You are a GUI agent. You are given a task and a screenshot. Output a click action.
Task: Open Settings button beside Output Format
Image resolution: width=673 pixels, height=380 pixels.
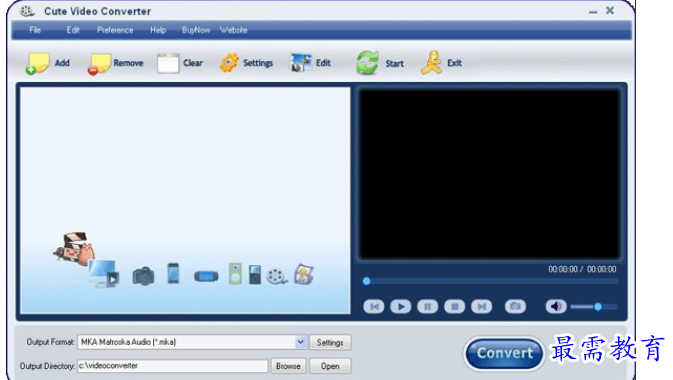(330, 342)
